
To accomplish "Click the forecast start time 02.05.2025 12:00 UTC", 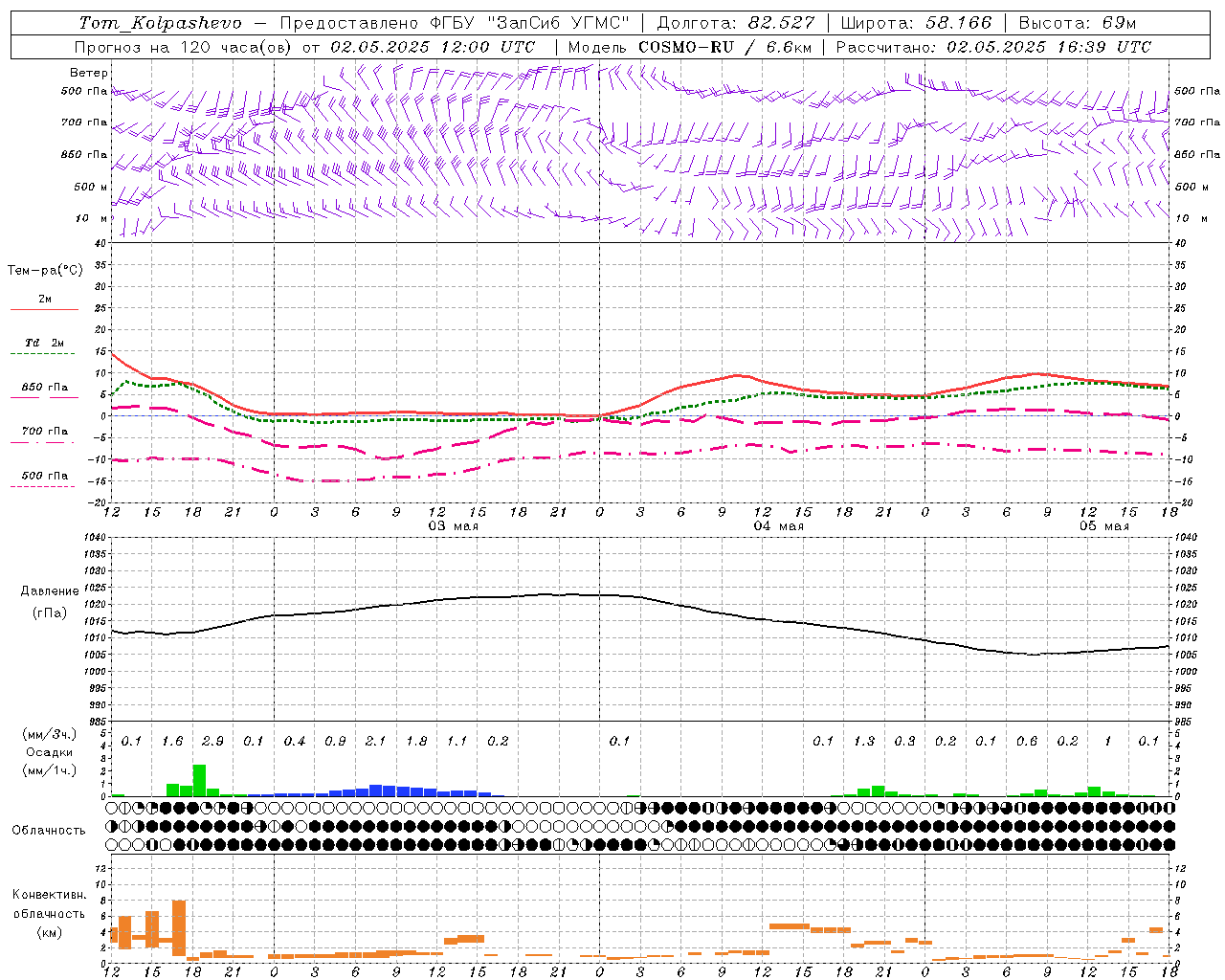I will point(433,47).
